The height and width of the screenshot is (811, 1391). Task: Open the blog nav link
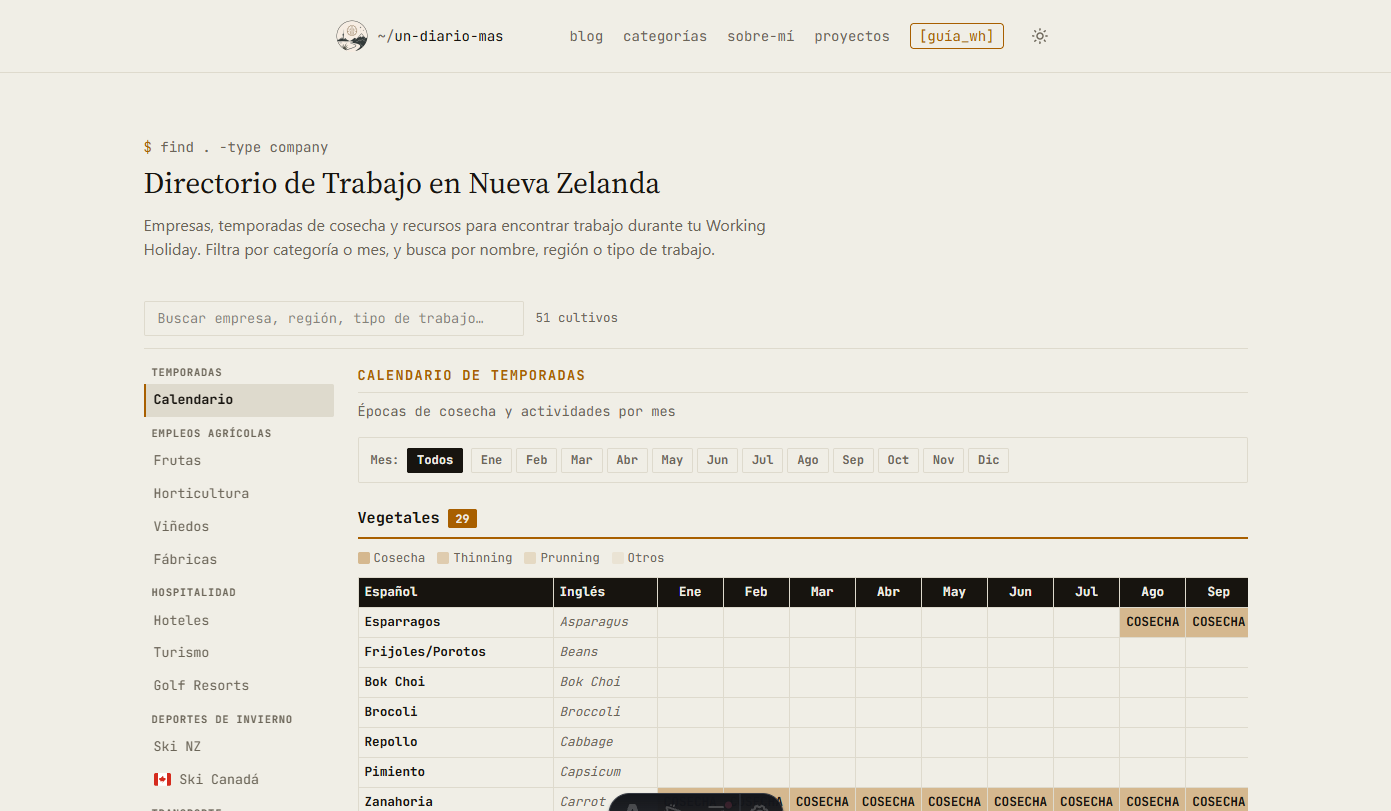point(586,36)
